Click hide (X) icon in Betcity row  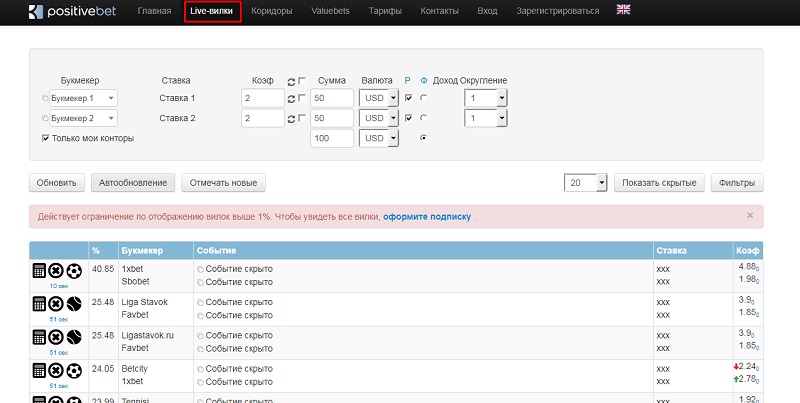(56, 370)
